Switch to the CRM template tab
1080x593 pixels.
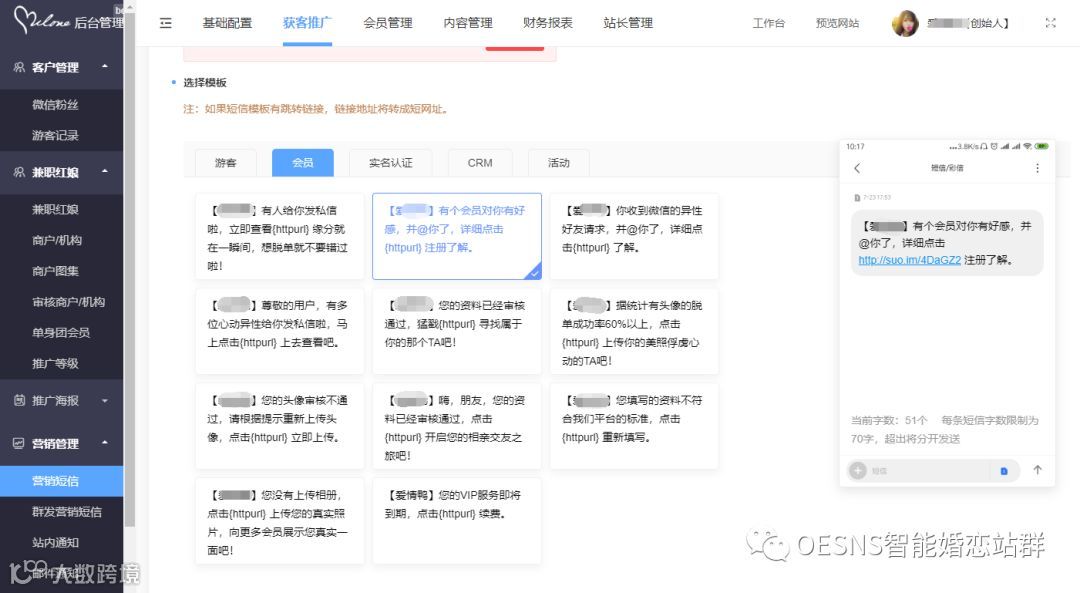[x=480, y=163]
